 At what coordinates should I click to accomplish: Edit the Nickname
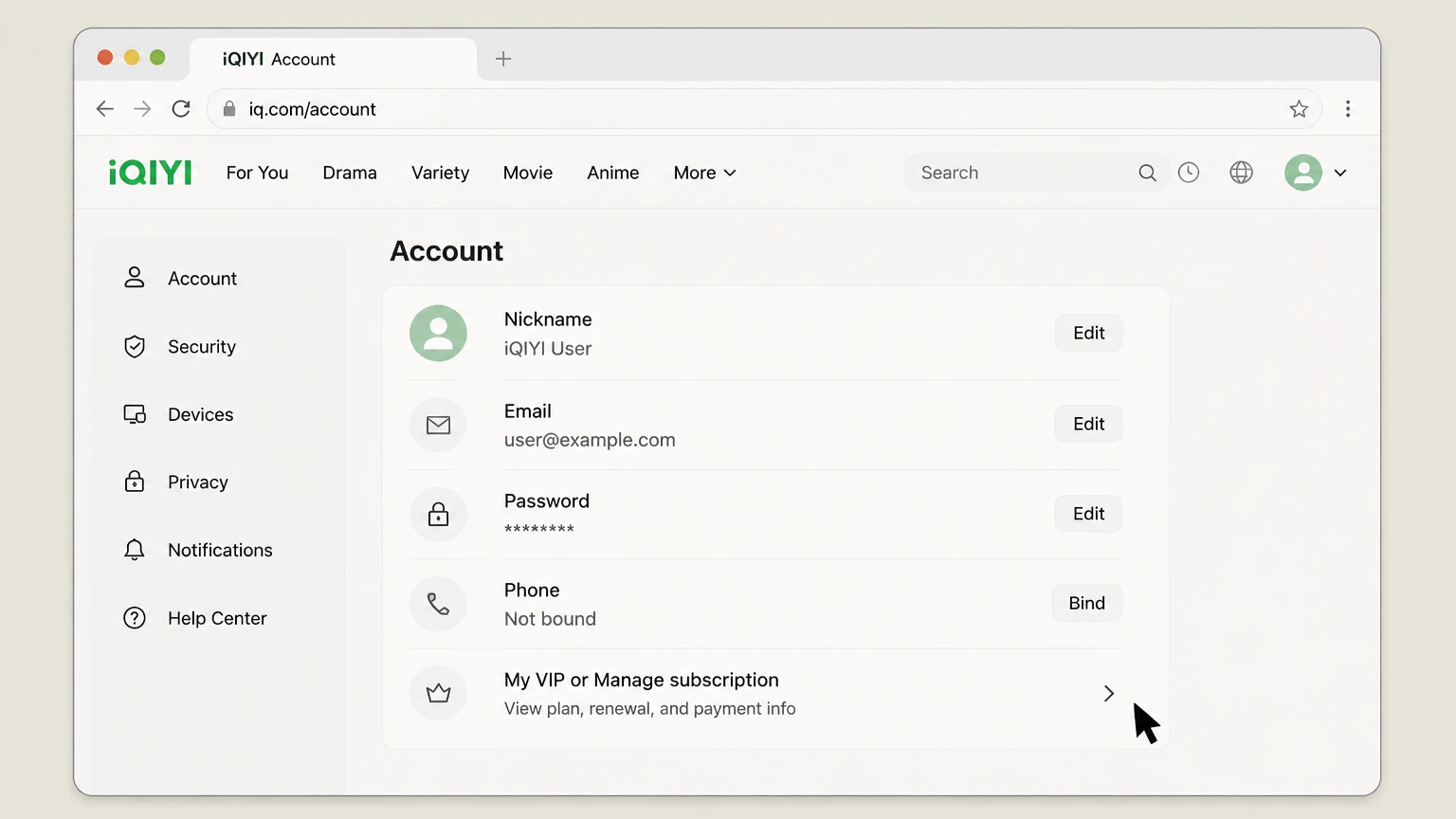click(x=1088, y=333)
